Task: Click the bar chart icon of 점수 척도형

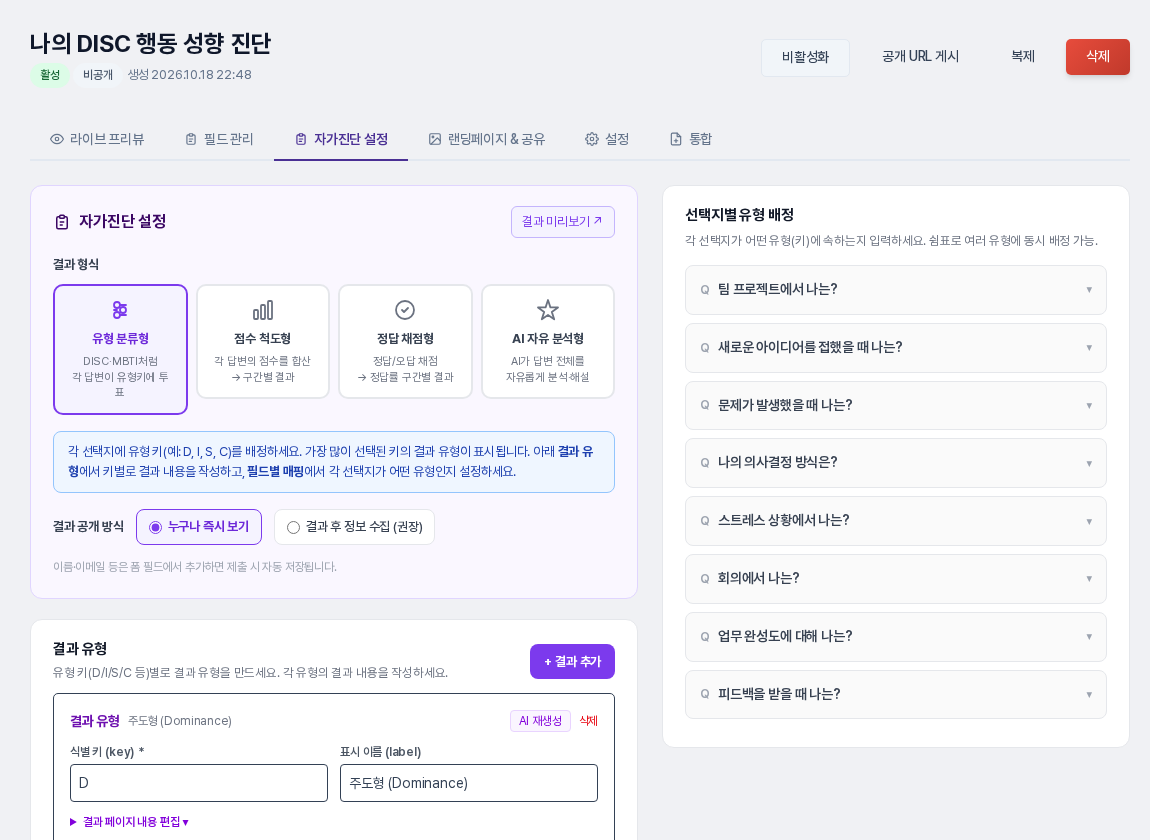Action: (x=263, y=310)
